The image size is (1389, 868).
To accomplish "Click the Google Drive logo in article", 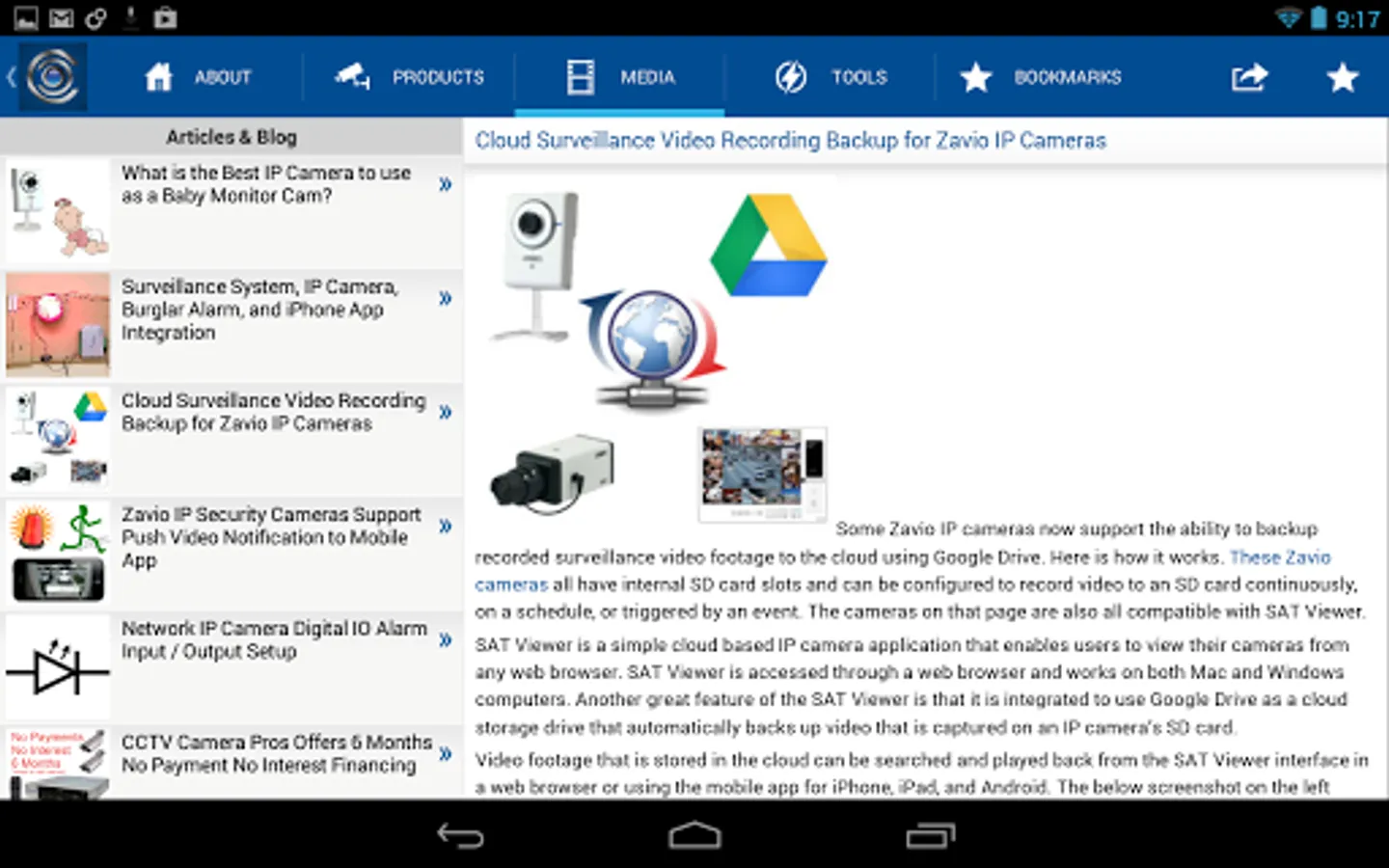I will pos(769,245).
